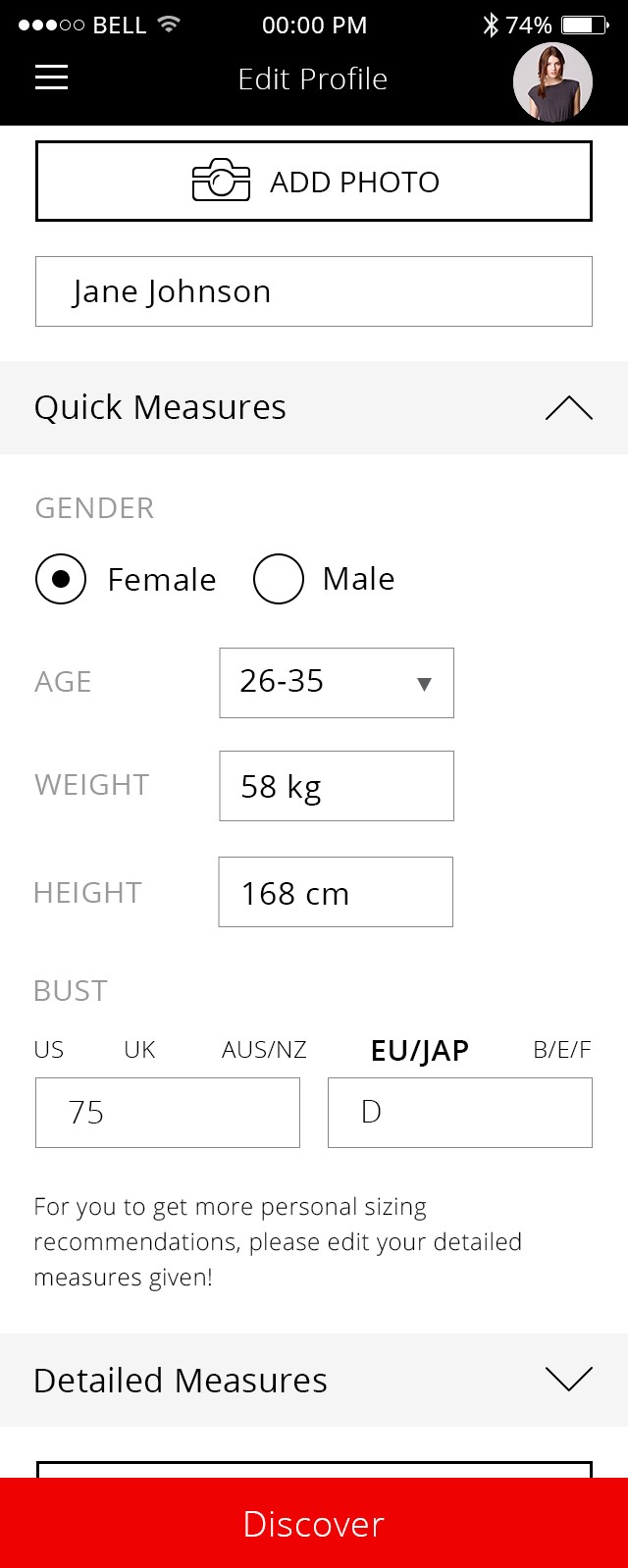Image resolution: width=628 pixels, height=1568 pixels.
Task: Edit the Jane Johnson name field
Action: 314,291
